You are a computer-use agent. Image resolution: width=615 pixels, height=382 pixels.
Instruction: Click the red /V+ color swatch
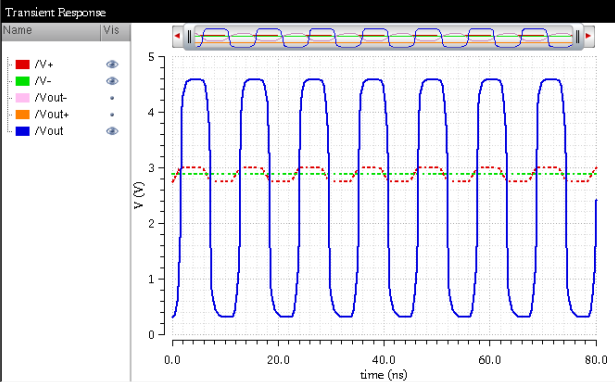click(22, 64)
